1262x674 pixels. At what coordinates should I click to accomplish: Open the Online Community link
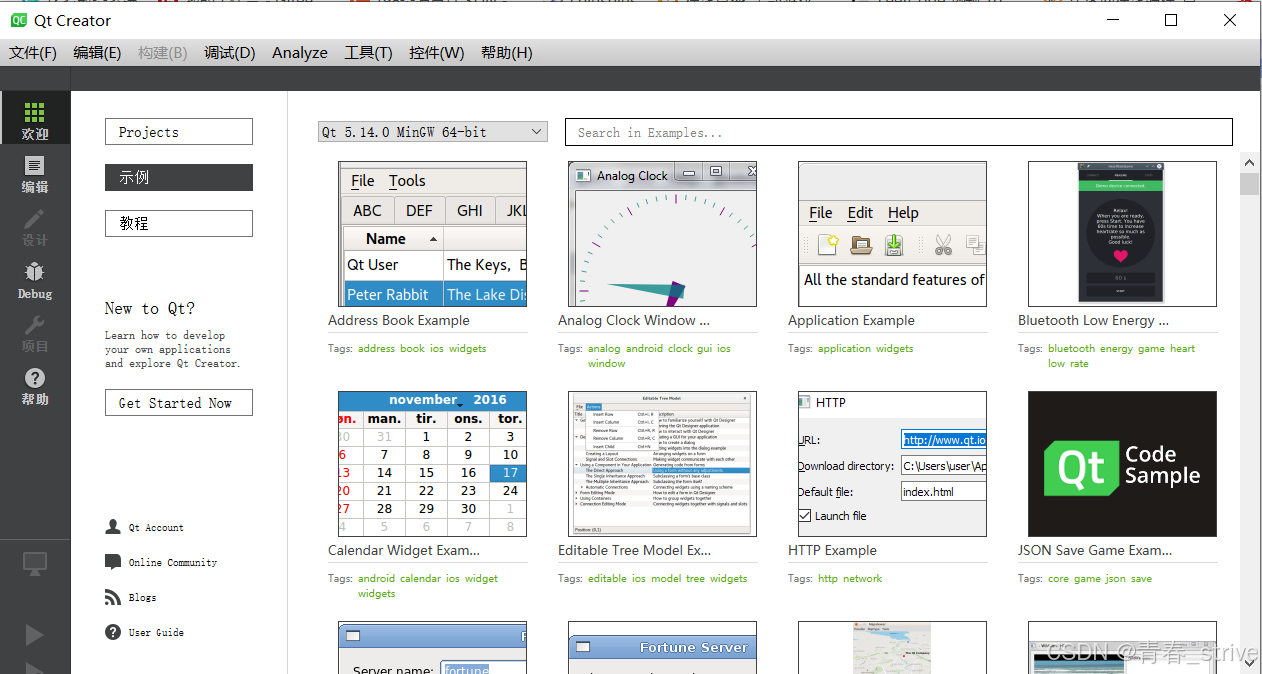tap(173, 562)
